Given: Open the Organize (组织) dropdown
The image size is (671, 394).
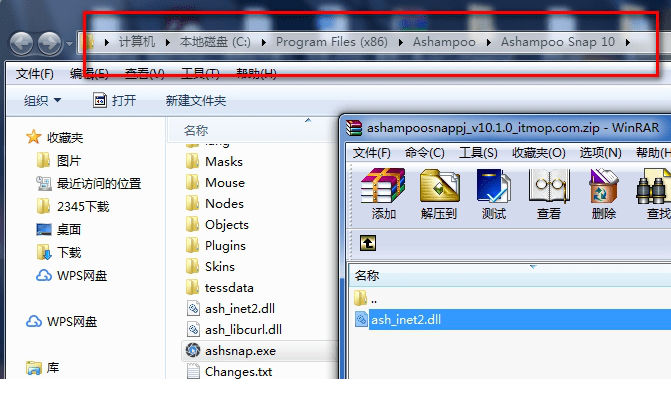Looking at the screenshot, I should 42,101.
